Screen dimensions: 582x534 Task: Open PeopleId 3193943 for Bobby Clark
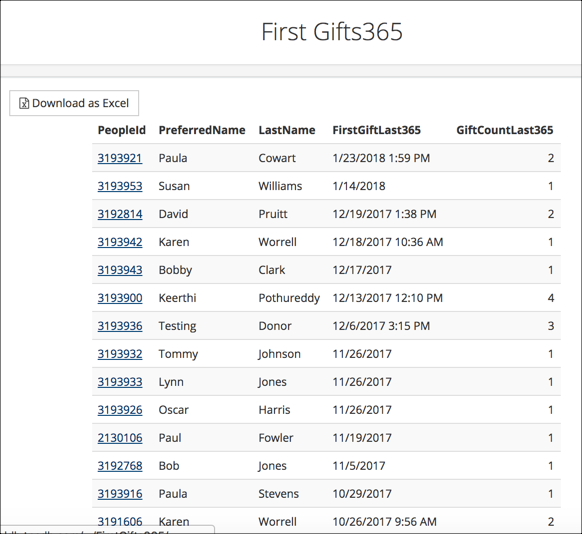click(x=120, y=270)
